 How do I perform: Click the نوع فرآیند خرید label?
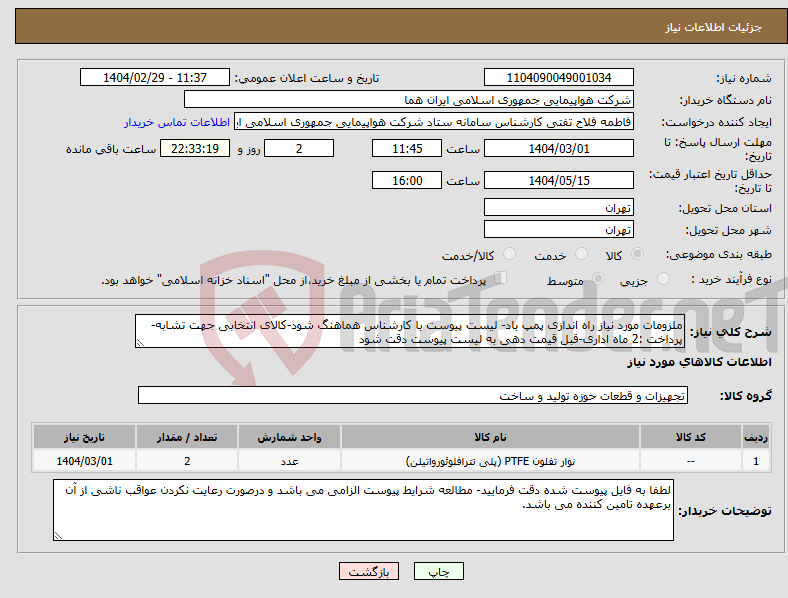tap(731, 279)
